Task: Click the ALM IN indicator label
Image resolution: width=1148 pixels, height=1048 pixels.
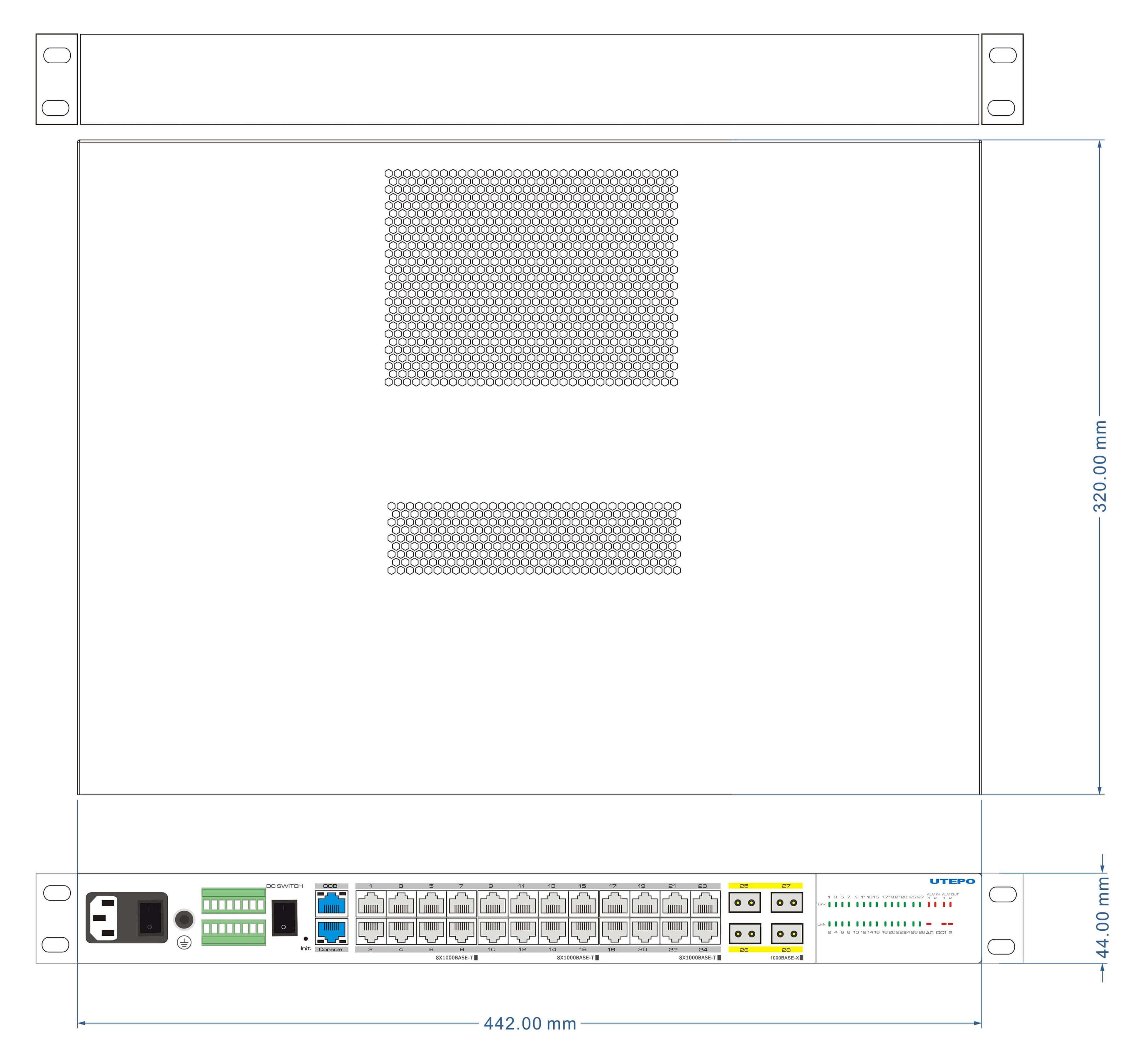Action: 933,894
